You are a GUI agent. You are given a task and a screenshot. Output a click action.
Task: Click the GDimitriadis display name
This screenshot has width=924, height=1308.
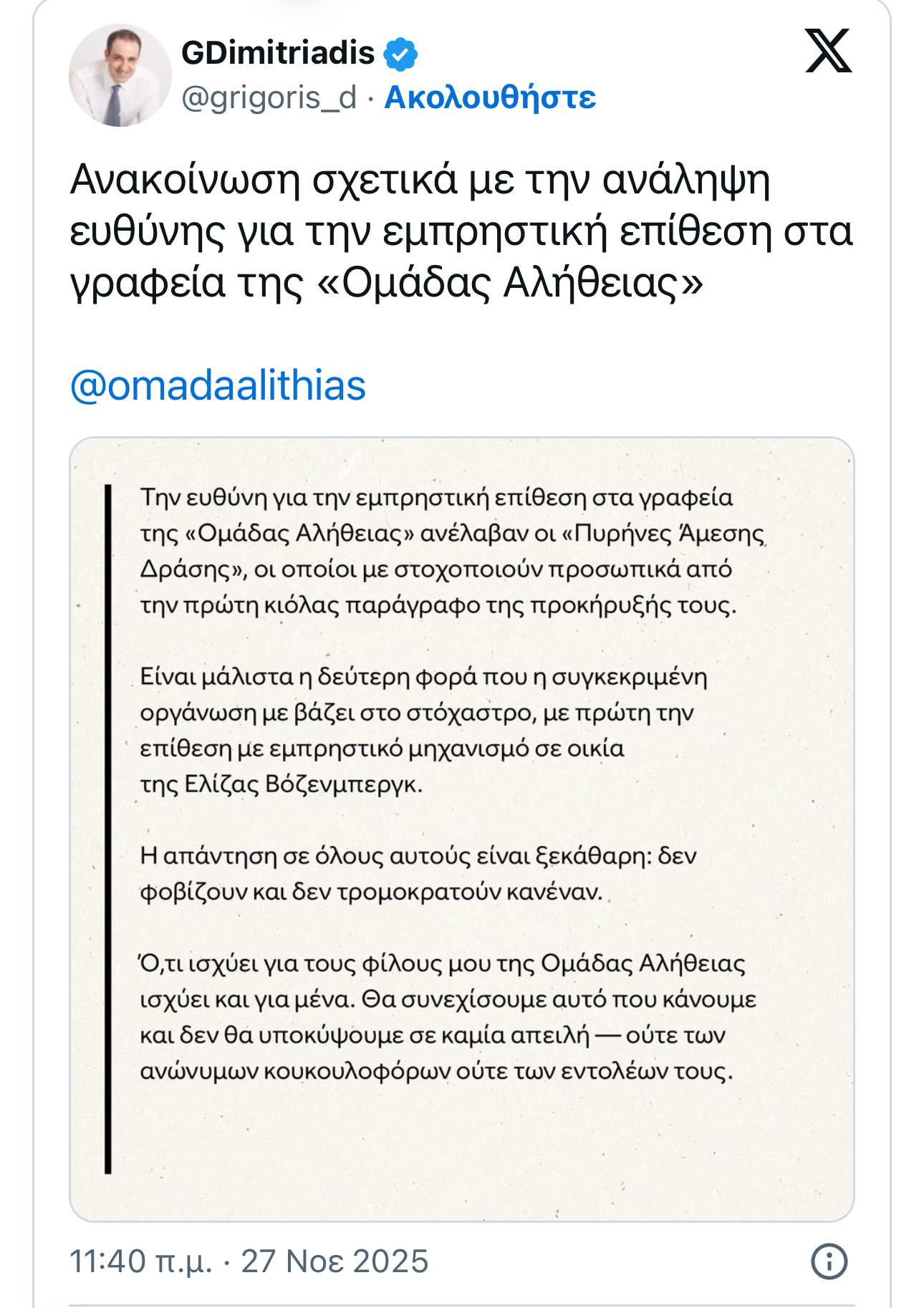coord(278,53)
